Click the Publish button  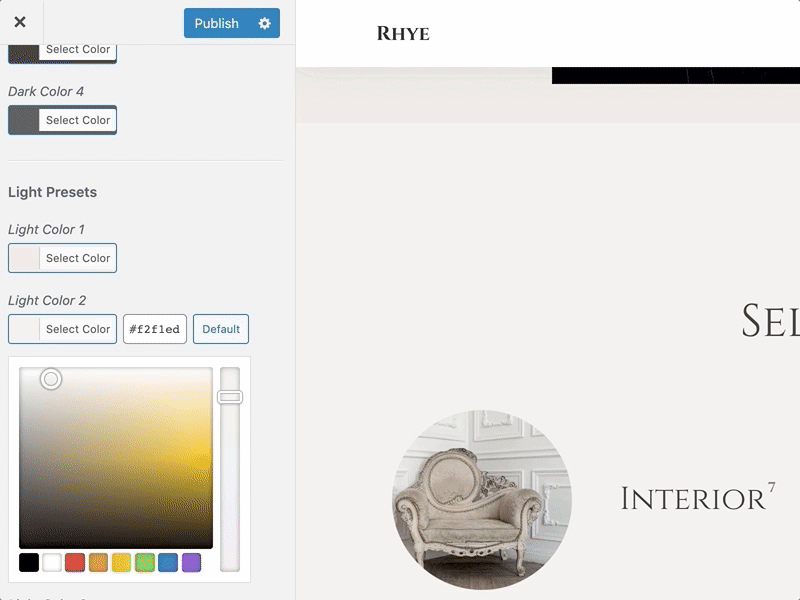pos(217,23)
